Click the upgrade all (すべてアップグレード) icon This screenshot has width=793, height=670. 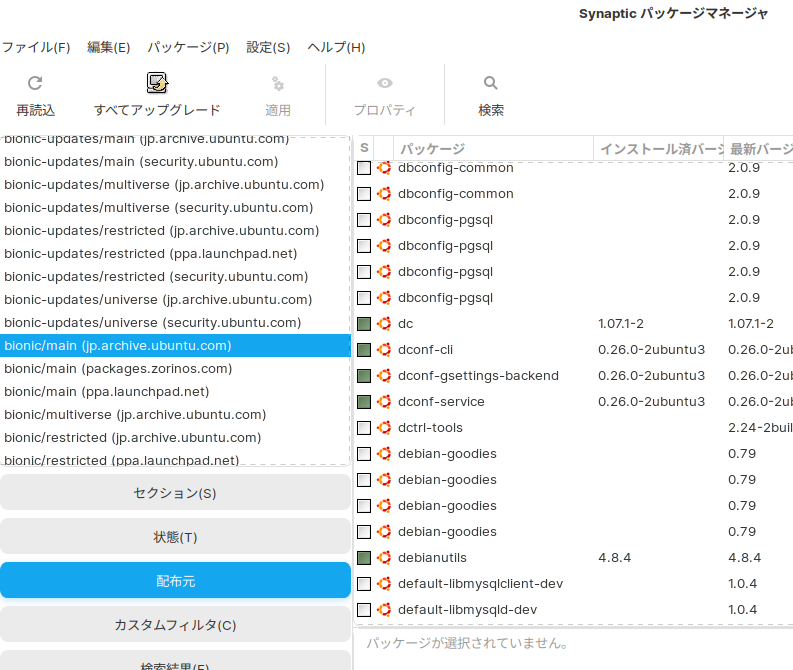(x=157, y=83)
